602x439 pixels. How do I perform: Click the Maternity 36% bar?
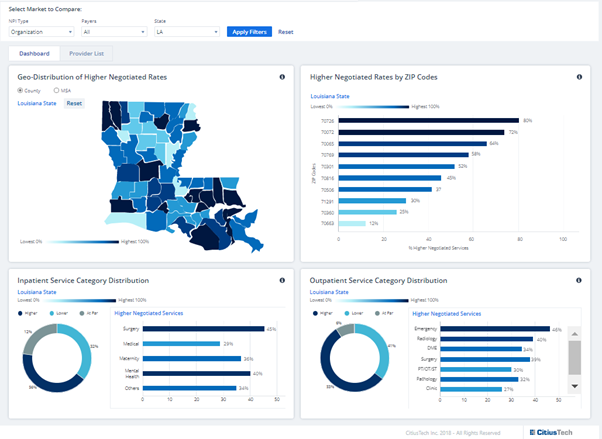coord(192,358)
